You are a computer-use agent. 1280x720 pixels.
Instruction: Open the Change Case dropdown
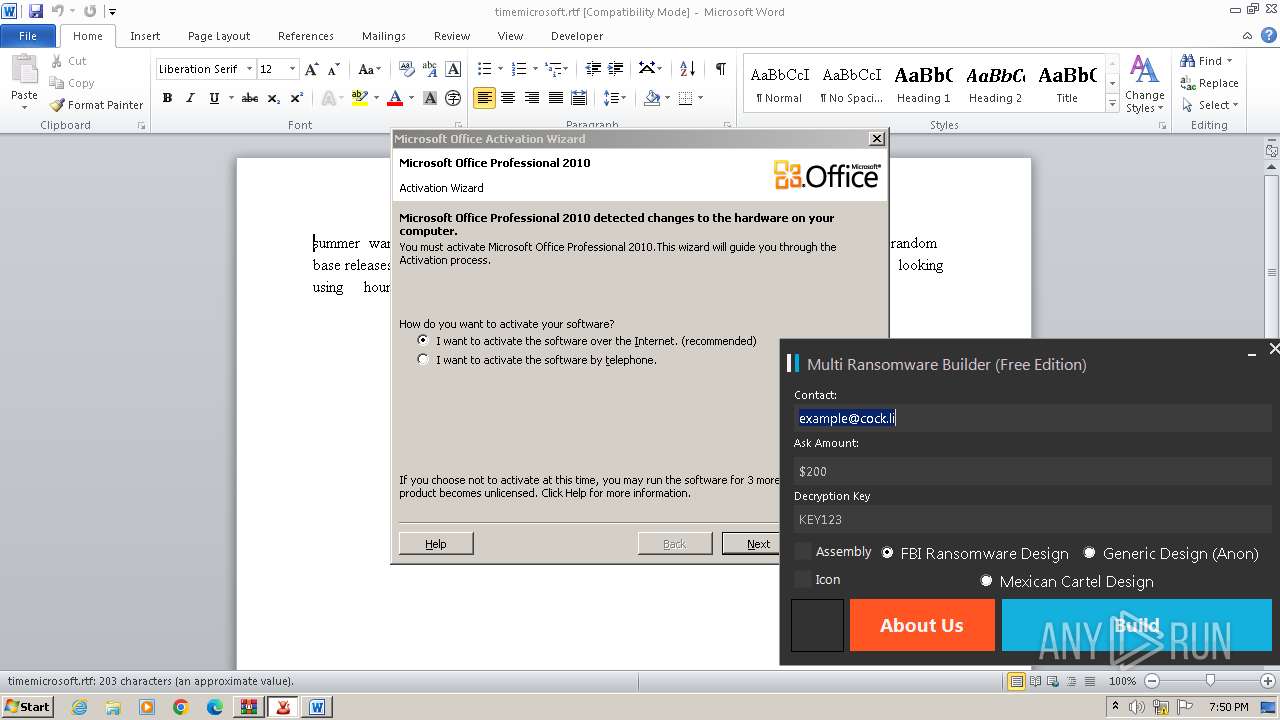369,69
